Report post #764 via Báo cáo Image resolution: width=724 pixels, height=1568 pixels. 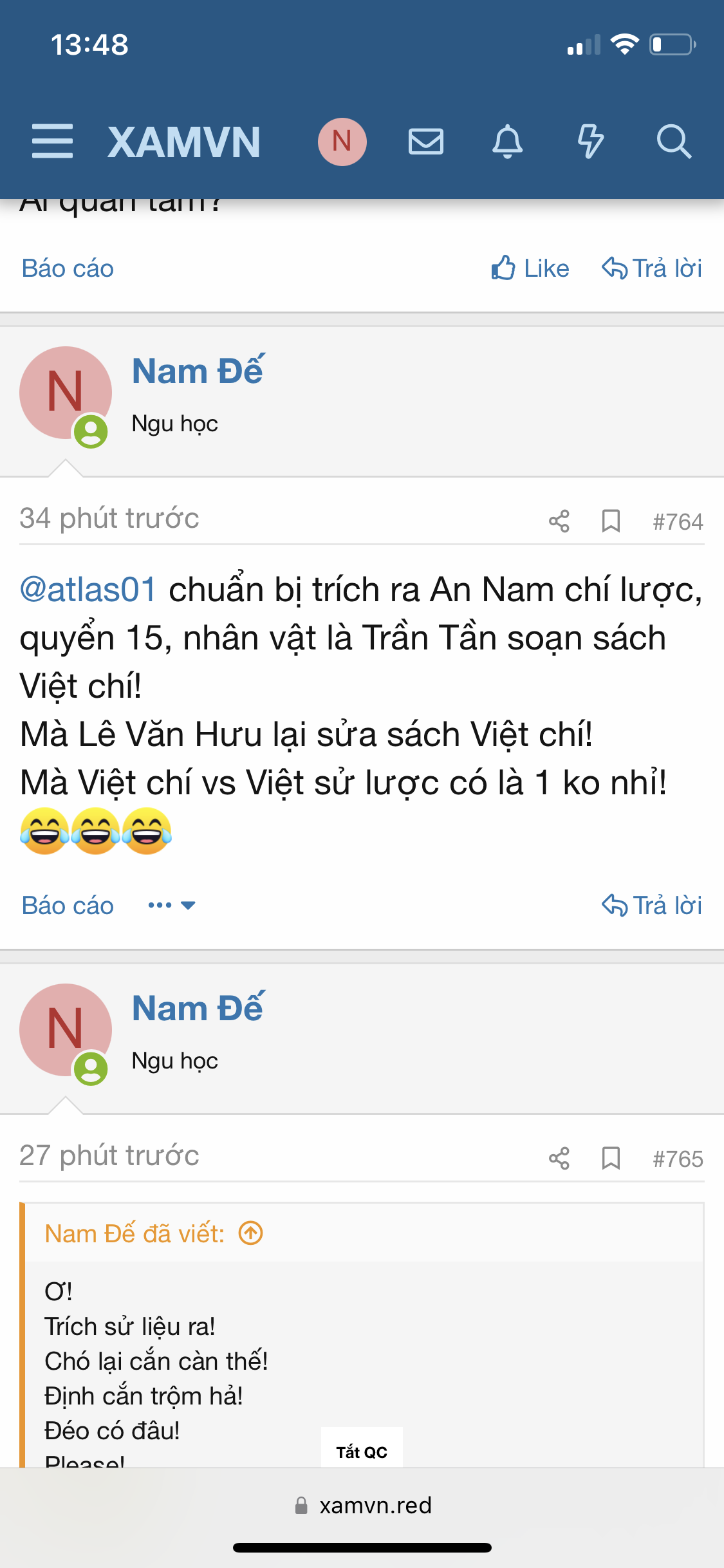pyautogui.click(x=68, y=905)
